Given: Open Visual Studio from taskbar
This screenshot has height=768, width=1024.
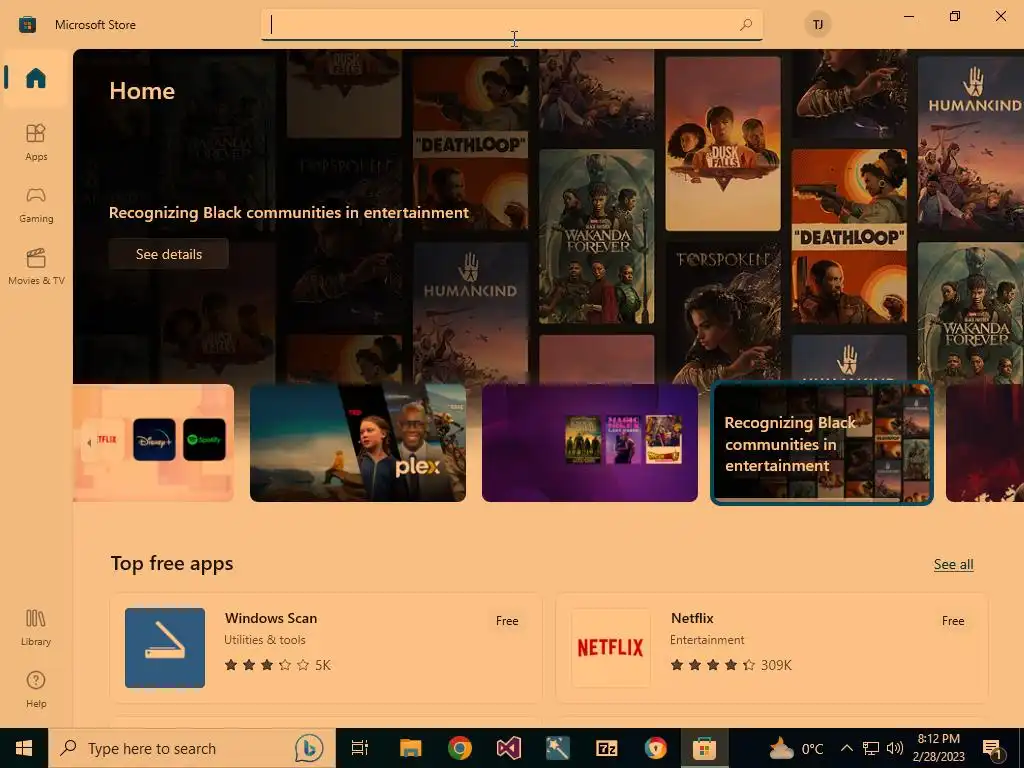Looking at the screenshot, I should coord(509,748).
